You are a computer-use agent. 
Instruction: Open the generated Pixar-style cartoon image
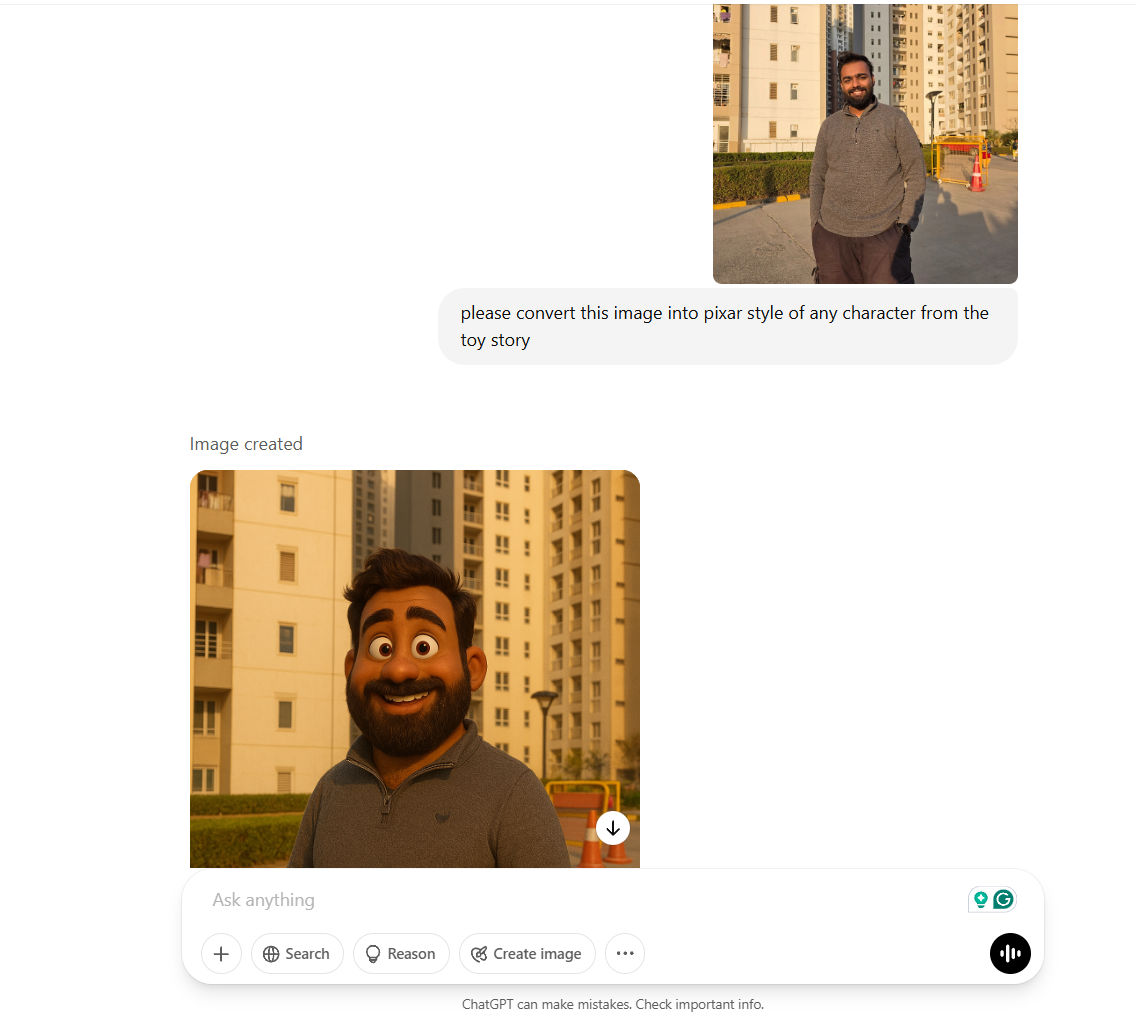point(414,668)
